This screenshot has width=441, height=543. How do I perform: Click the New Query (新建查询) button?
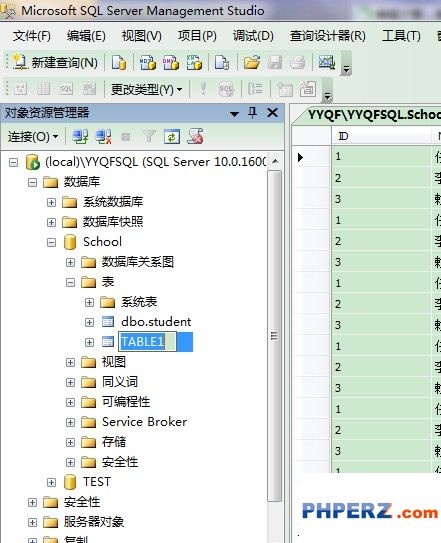pyautogui.click(x=55, y=63)
